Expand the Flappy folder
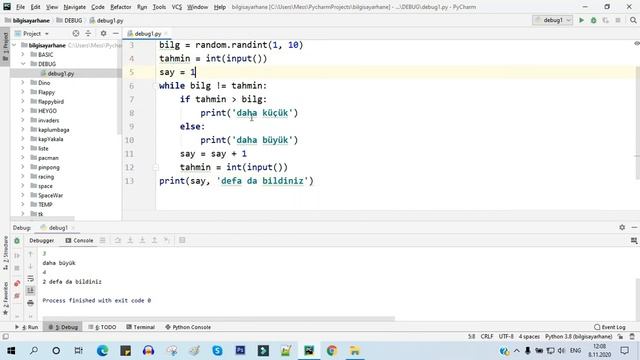The height and width of the screenshot is (360, 640). 23,92
